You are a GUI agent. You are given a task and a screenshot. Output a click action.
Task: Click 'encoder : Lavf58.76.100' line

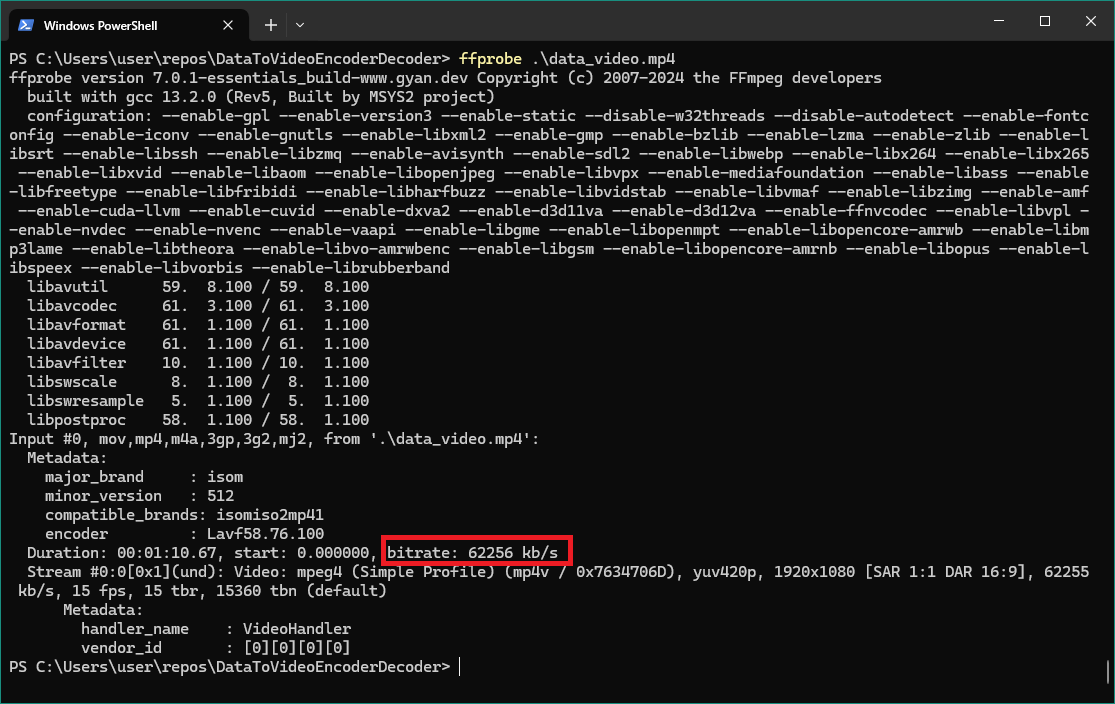coord(184,534)
